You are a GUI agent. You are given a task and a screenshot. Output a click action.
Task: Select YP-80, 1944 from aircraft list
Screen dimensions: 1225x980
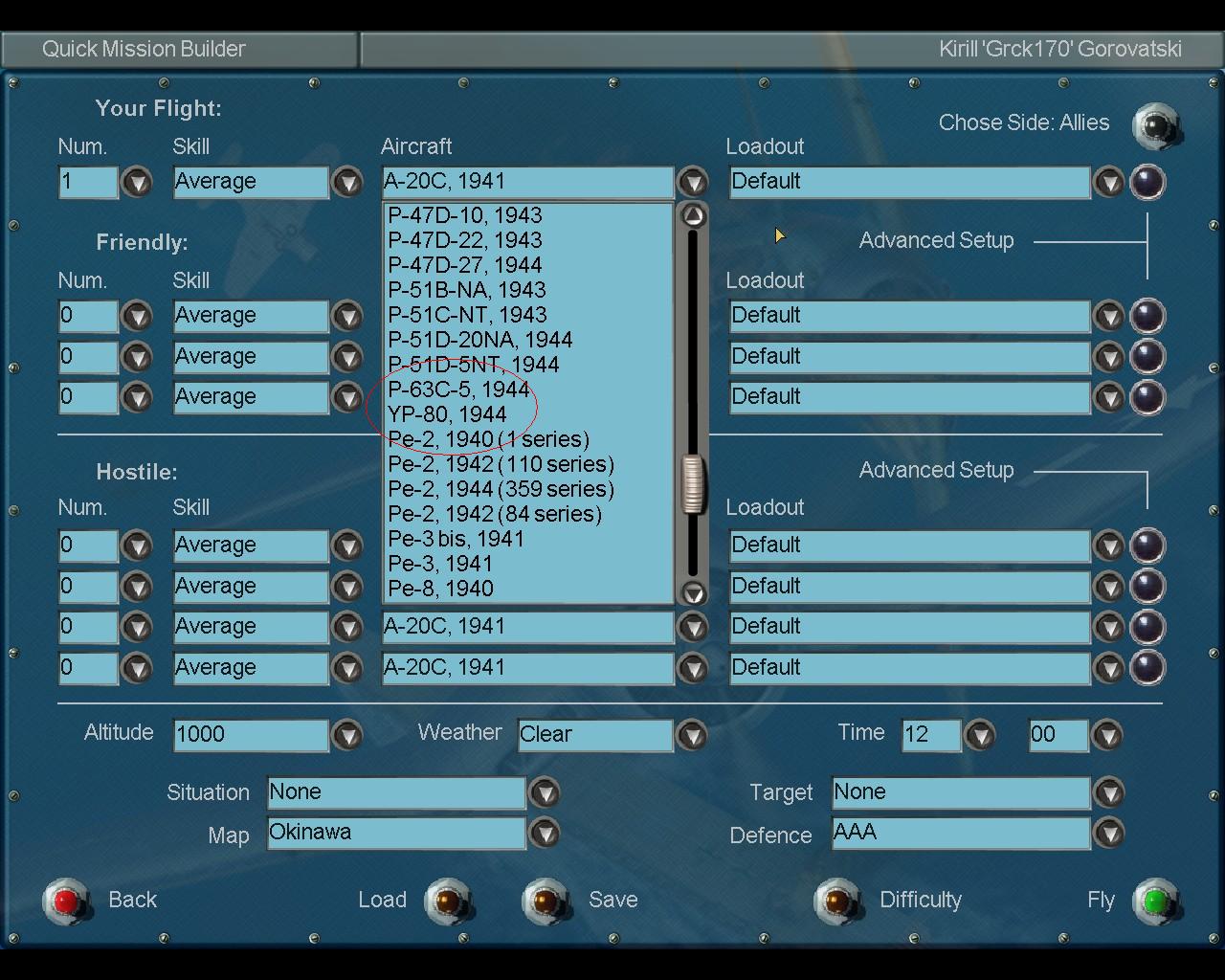[x=447, y=414]
